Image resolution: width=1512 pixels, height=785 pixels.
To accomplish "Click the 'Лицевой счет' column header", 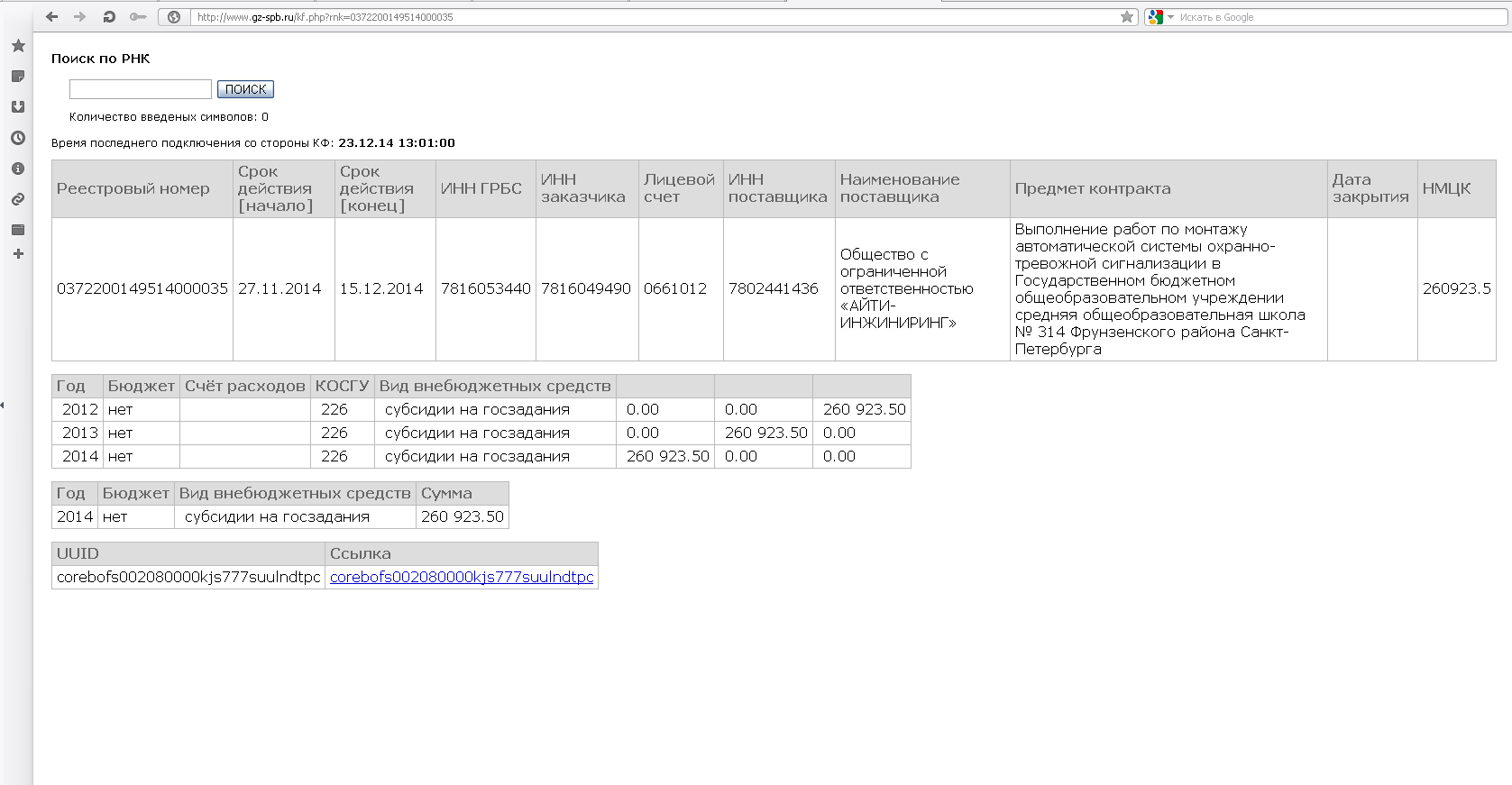I will point(681,188).
